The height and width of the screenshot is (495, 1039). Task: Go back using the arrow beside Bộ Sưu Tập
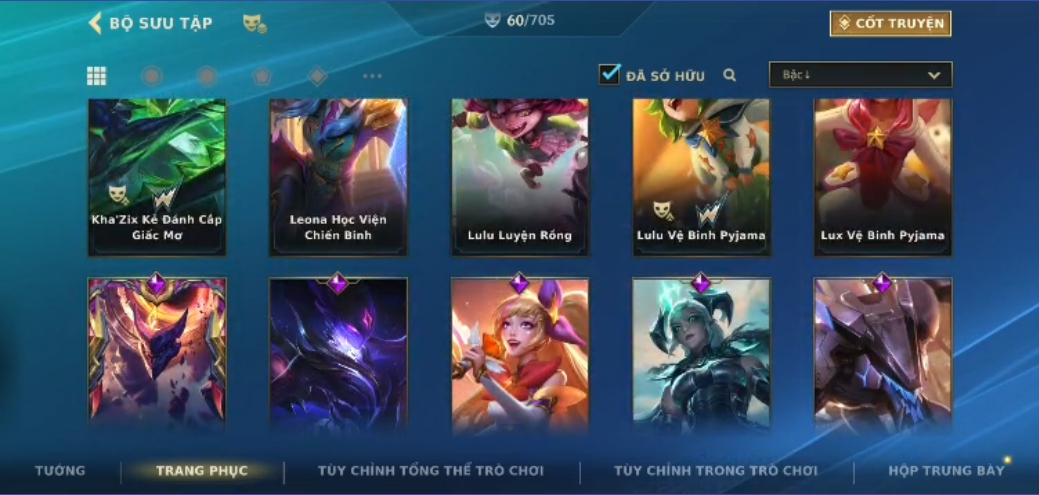click(x=95, y=23)
